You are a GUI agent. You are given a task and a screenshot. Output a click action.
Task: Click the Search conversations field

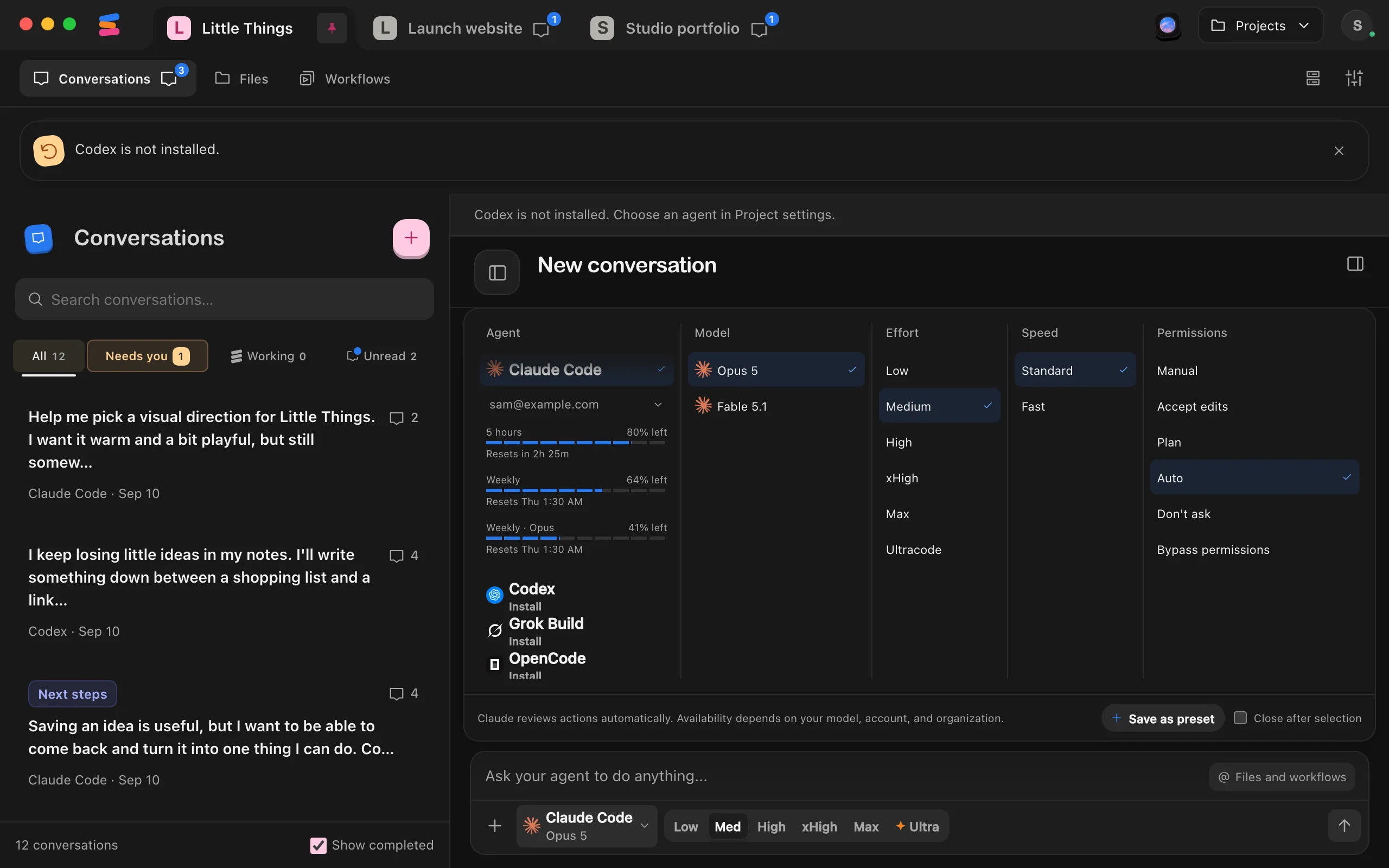225,299
